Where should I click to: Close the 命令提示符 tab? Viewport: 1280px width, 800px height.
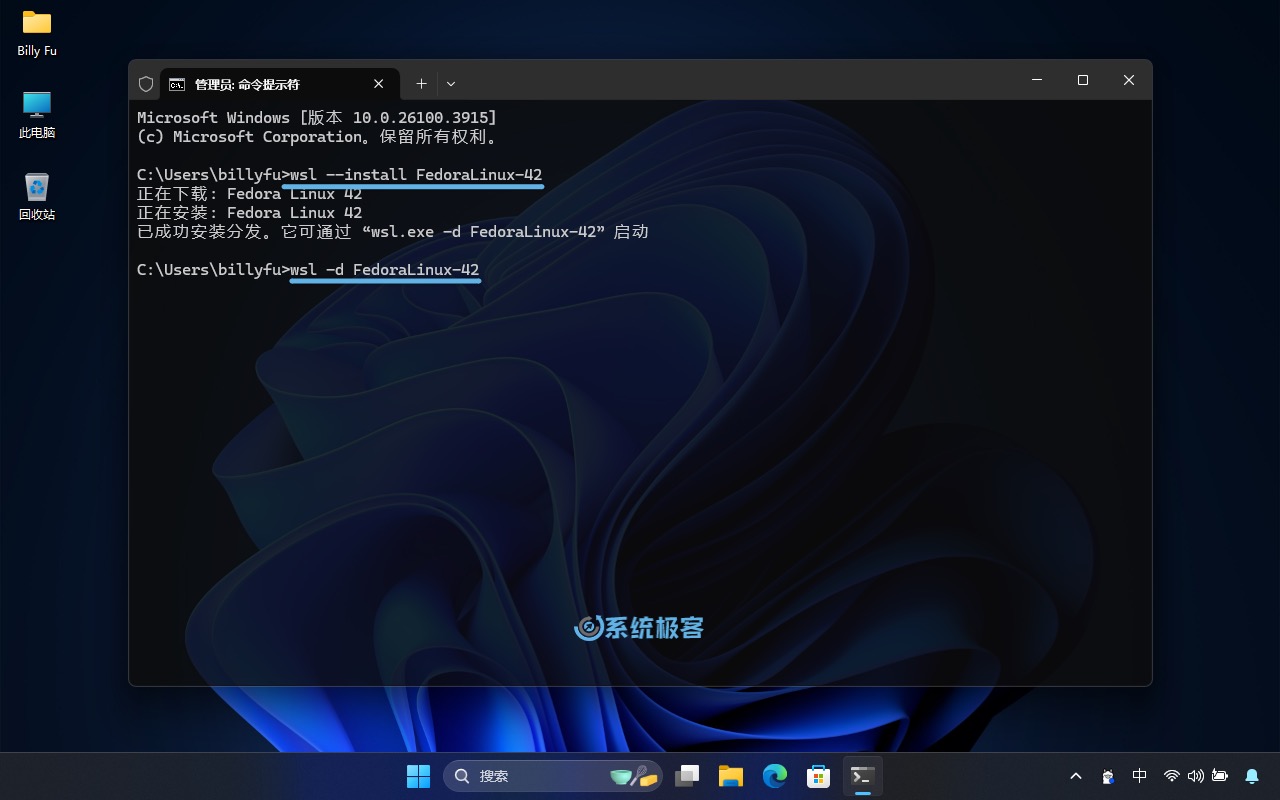[x=379, y=84]
